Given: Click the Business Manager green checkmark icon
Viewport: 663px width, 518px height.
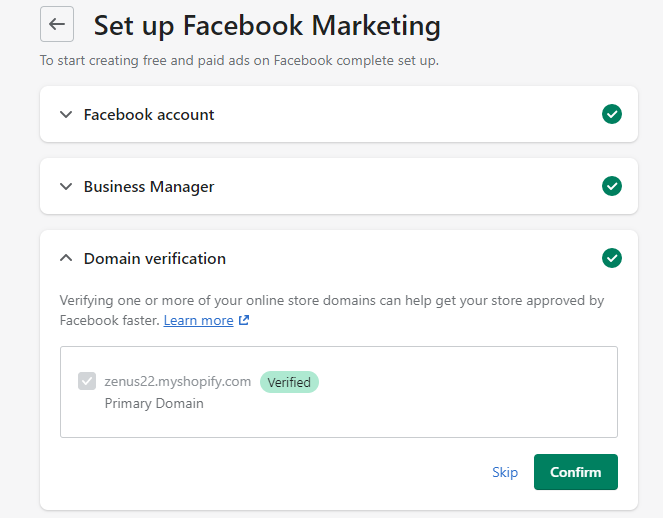Looking at the screenshot, I should pyautogui.click(x=612, y=186).
